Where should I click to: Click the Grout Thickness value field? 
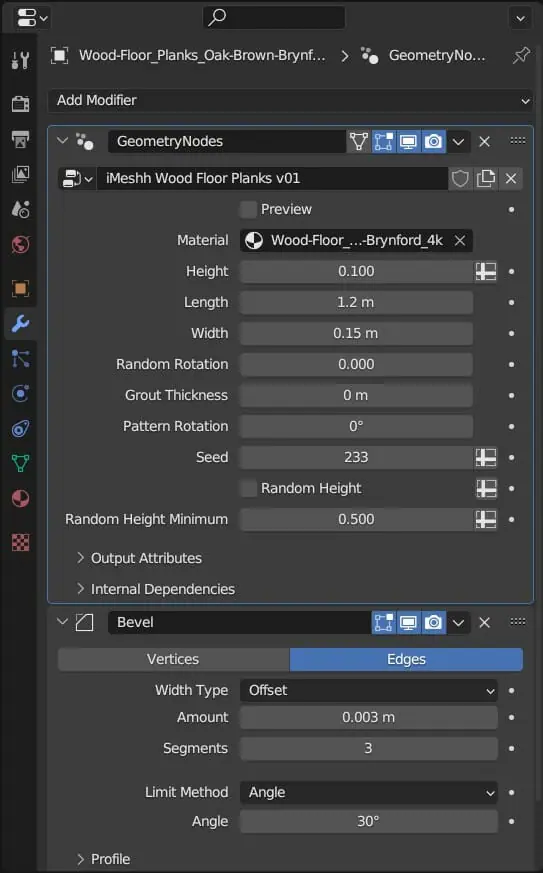356,395
